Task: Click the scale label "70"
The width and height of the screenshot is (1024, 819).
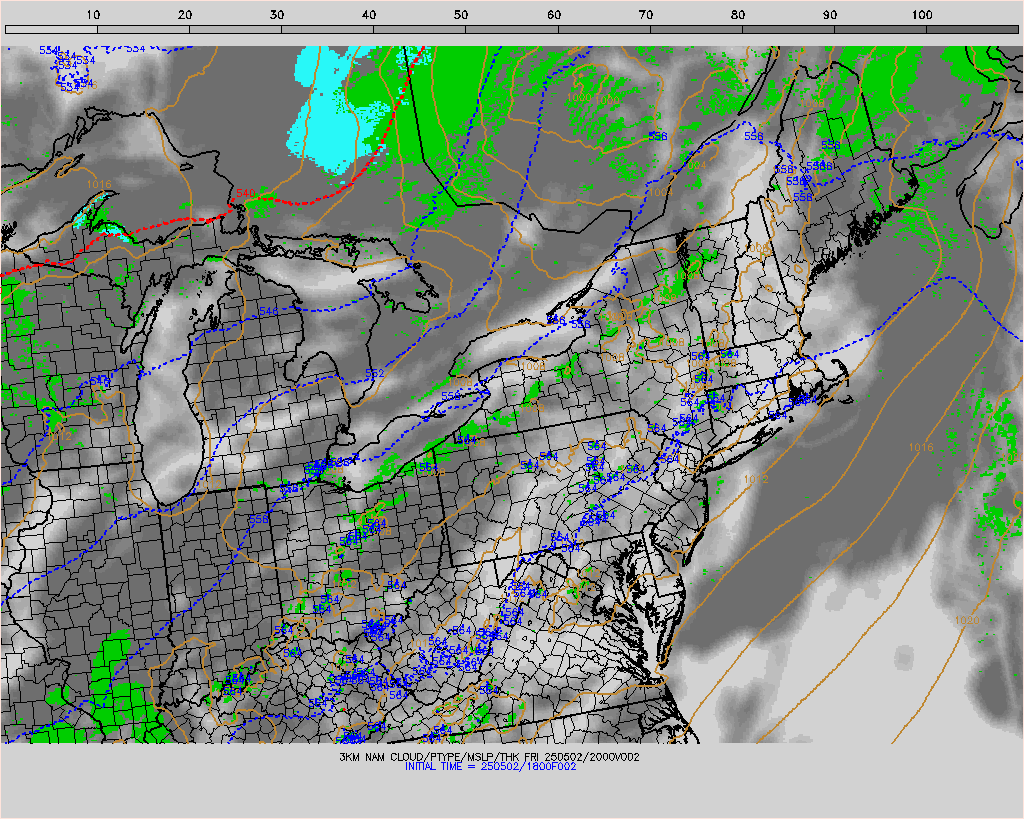Action: coord(646,14)
